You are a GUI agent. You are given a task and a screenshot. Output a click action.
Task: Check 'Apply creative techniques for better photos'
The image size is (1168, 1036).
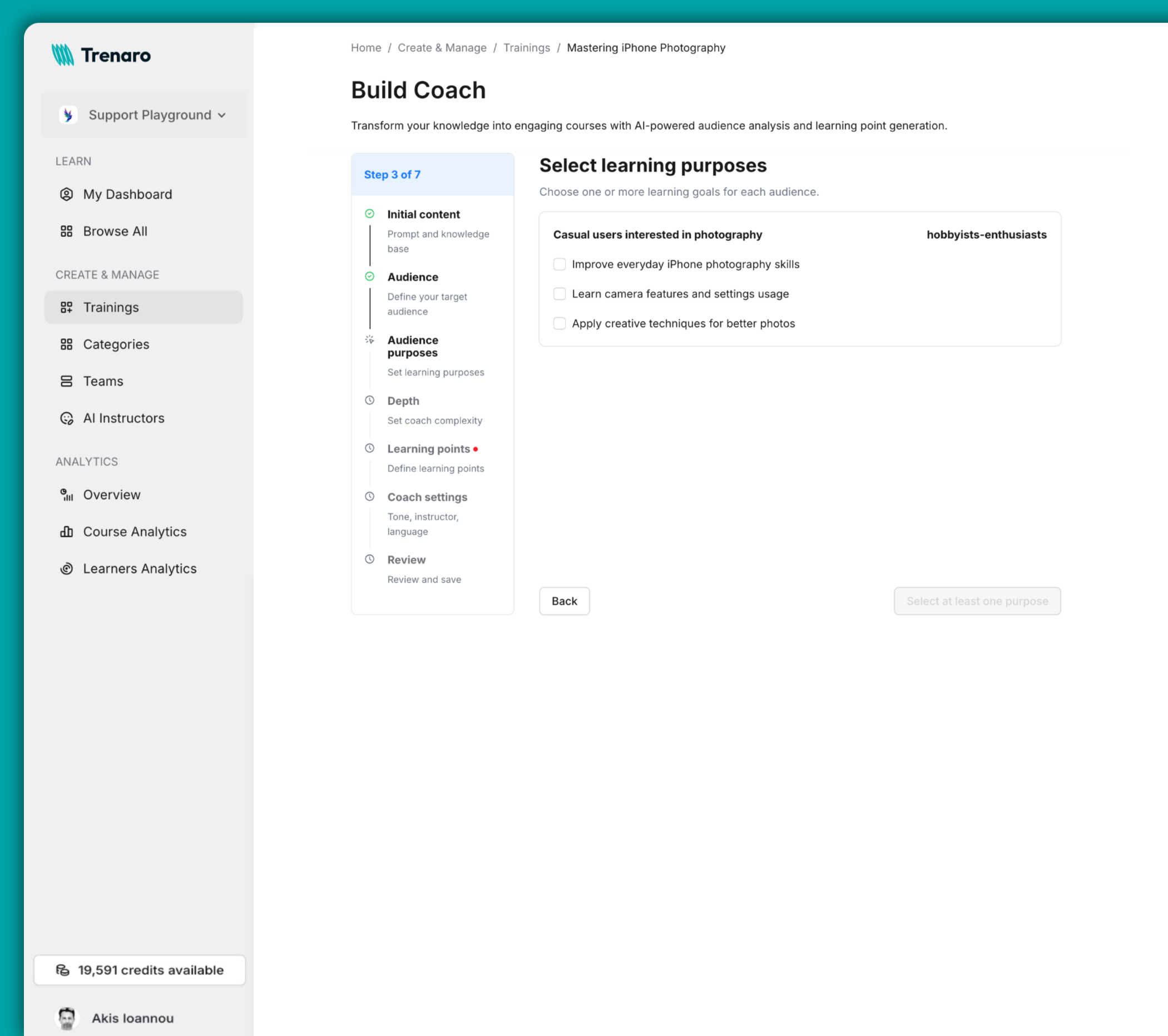coord(559,323)
